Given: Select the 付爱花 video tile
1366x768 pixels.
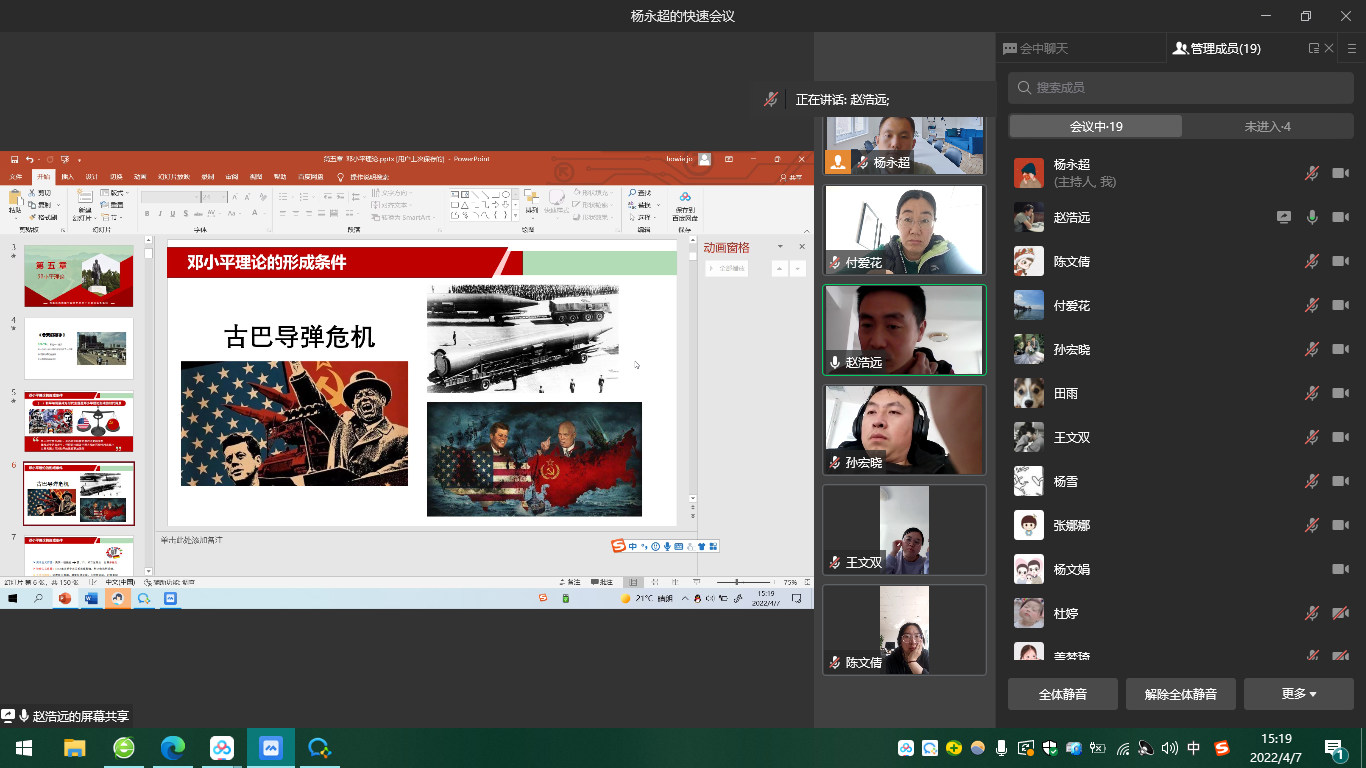Looking at the screenshot, I should [904, 230].
